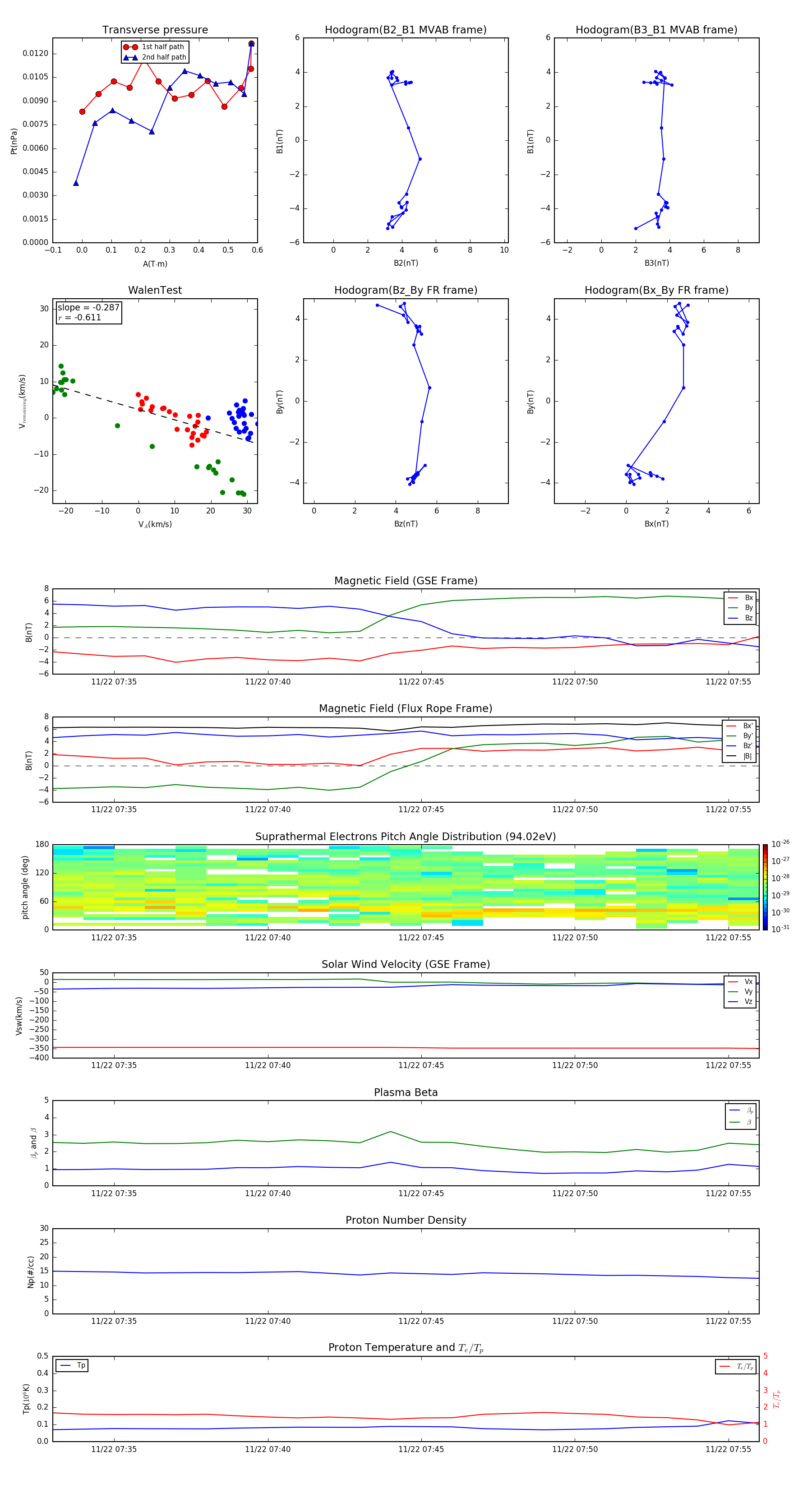The height and width of the screenshot is (1489, 812).
Task: Click the "Proton Number Density" title
Action: [406, 1220]
